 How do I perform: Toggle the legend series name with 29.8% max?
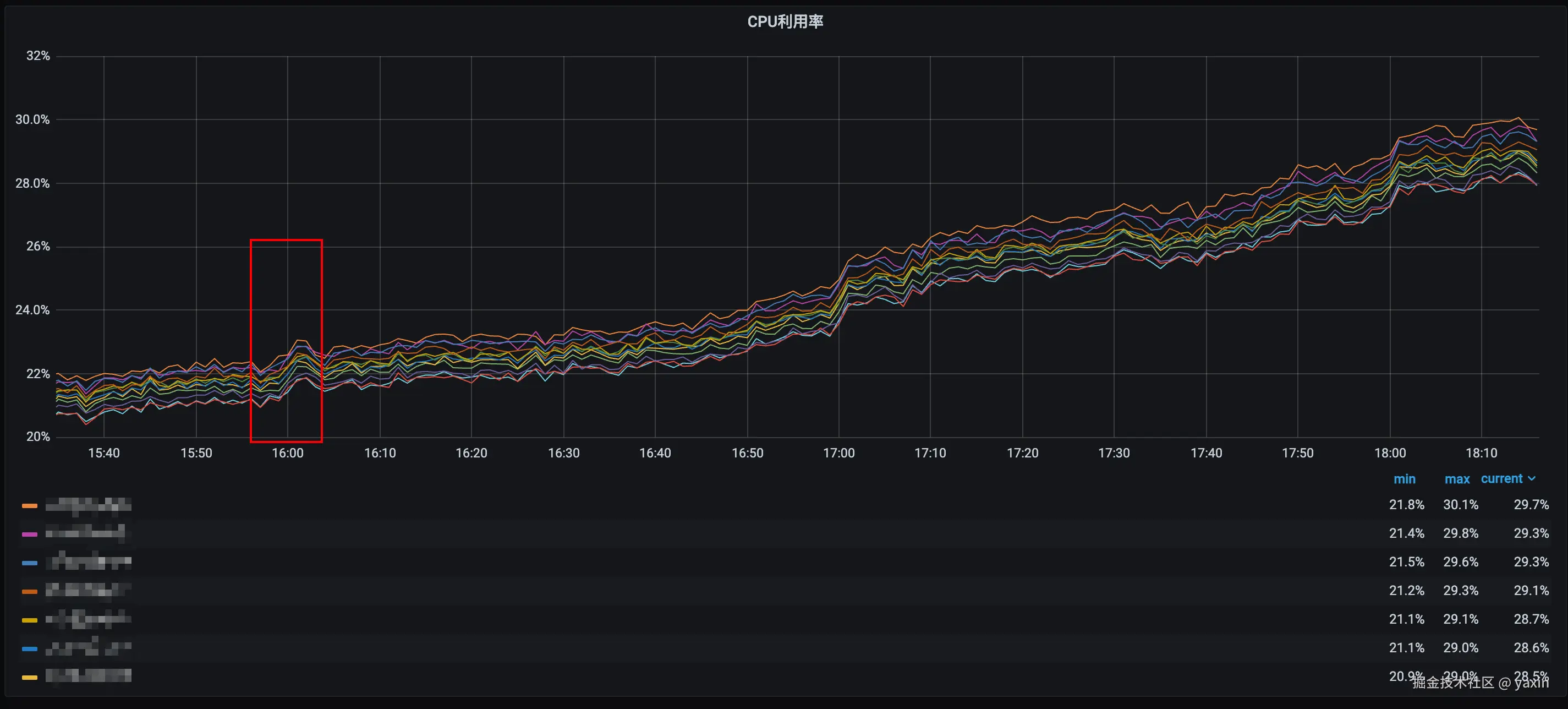[x=85, y=533]
